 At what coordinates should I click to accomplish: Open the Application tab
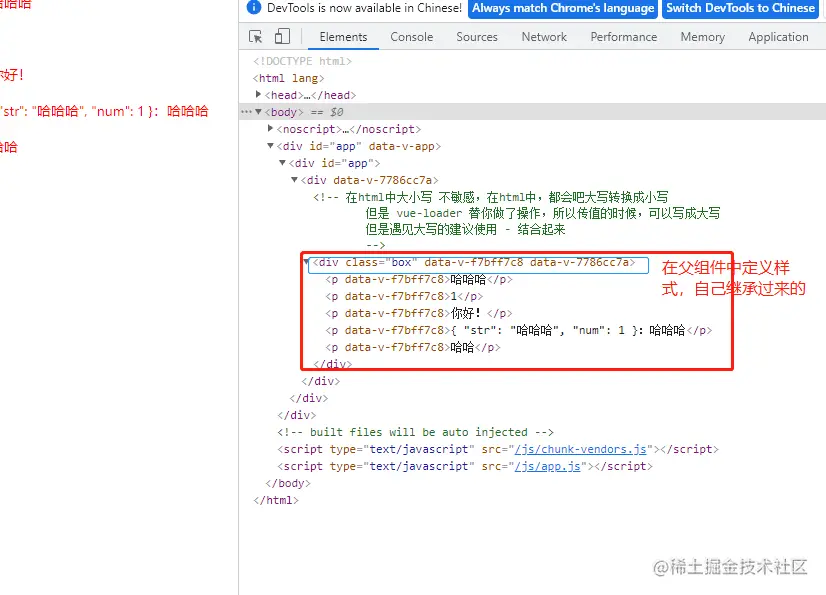[x=778, y=36]
